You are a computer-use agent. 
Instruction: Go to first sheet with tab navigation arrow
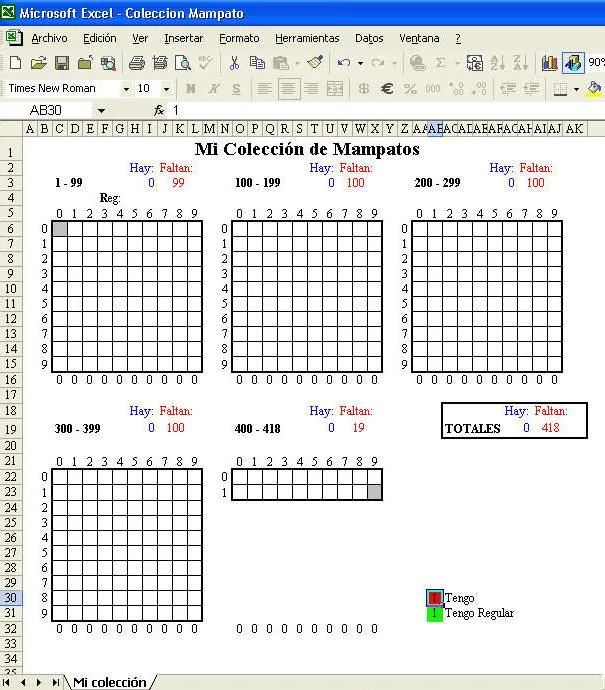(x=7, y=683)
